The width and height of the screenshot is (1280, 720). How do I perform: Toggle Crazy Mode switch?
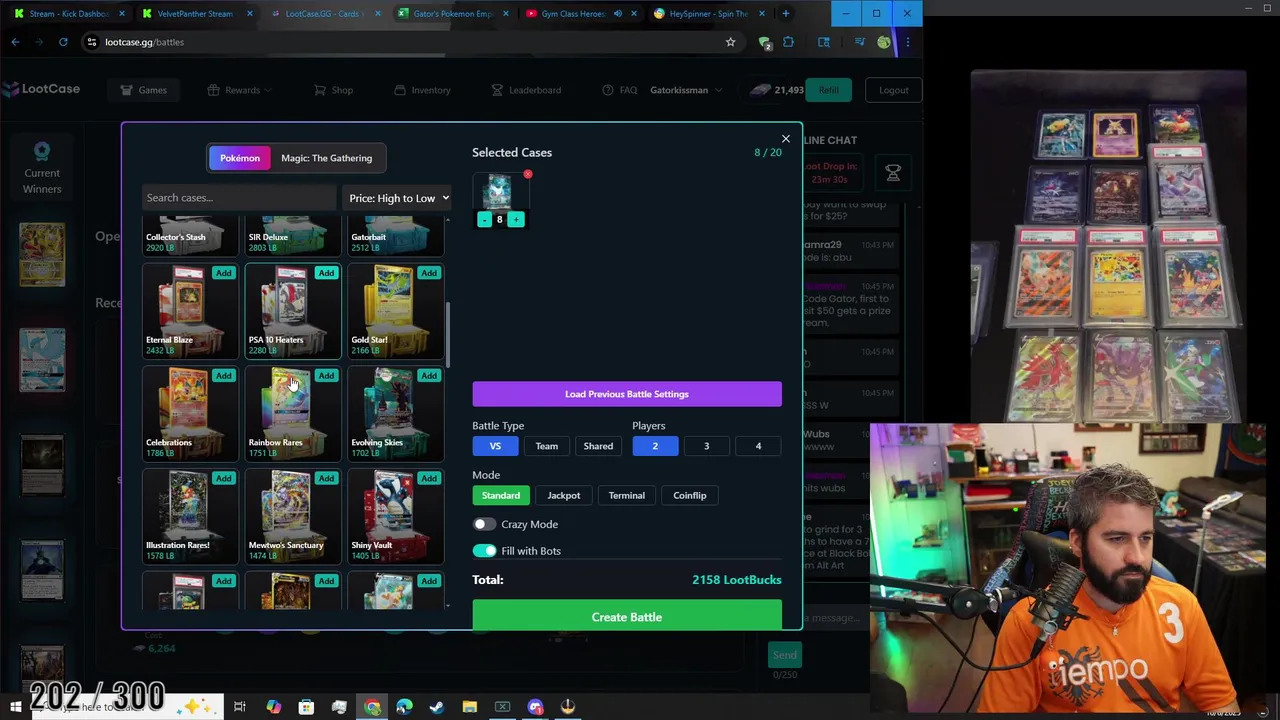(x=484, y=524)
